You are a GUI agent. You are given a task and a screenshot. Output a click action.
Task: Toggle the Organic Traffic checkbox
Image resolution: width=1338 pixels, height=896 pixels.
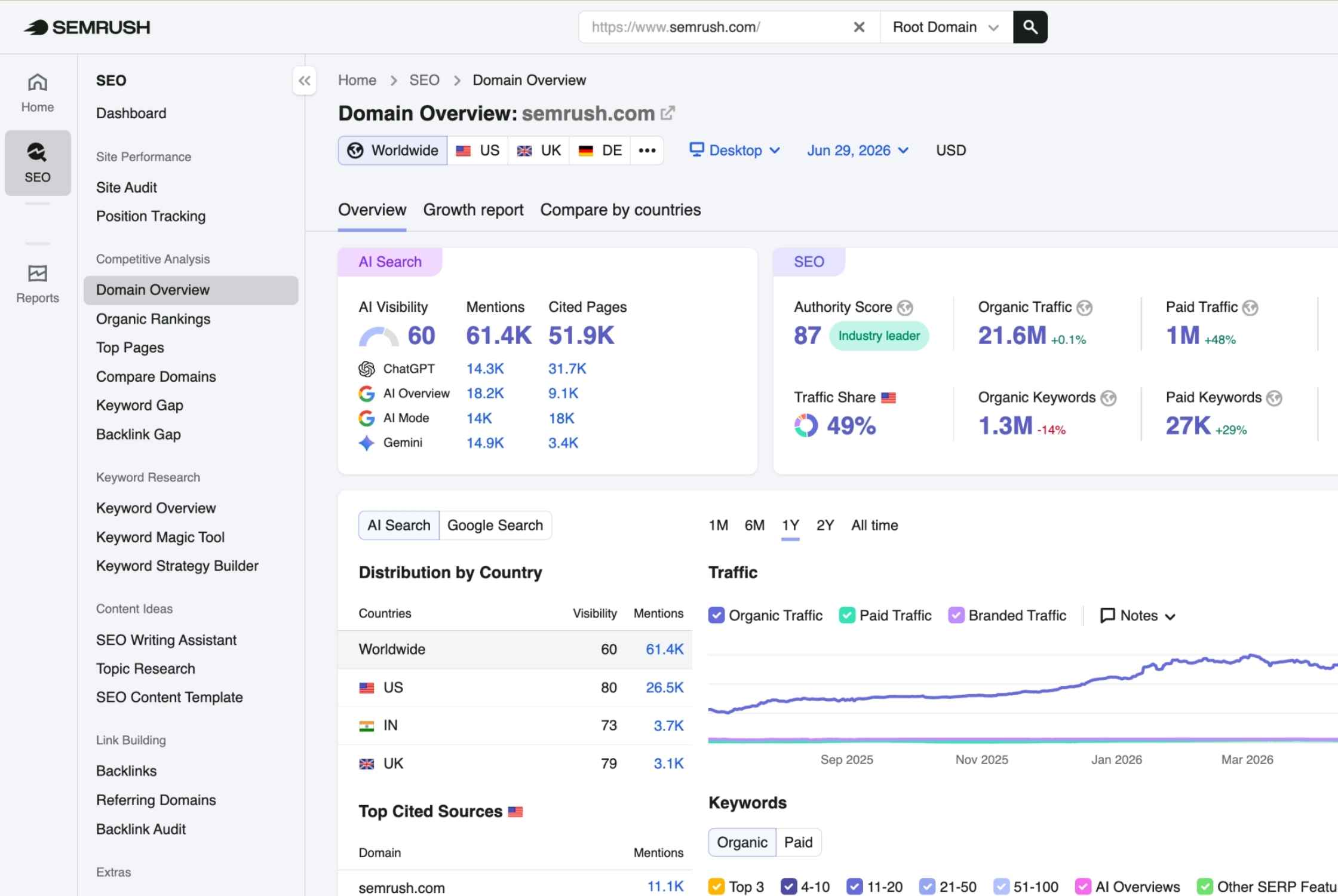[x=716, y=615]
